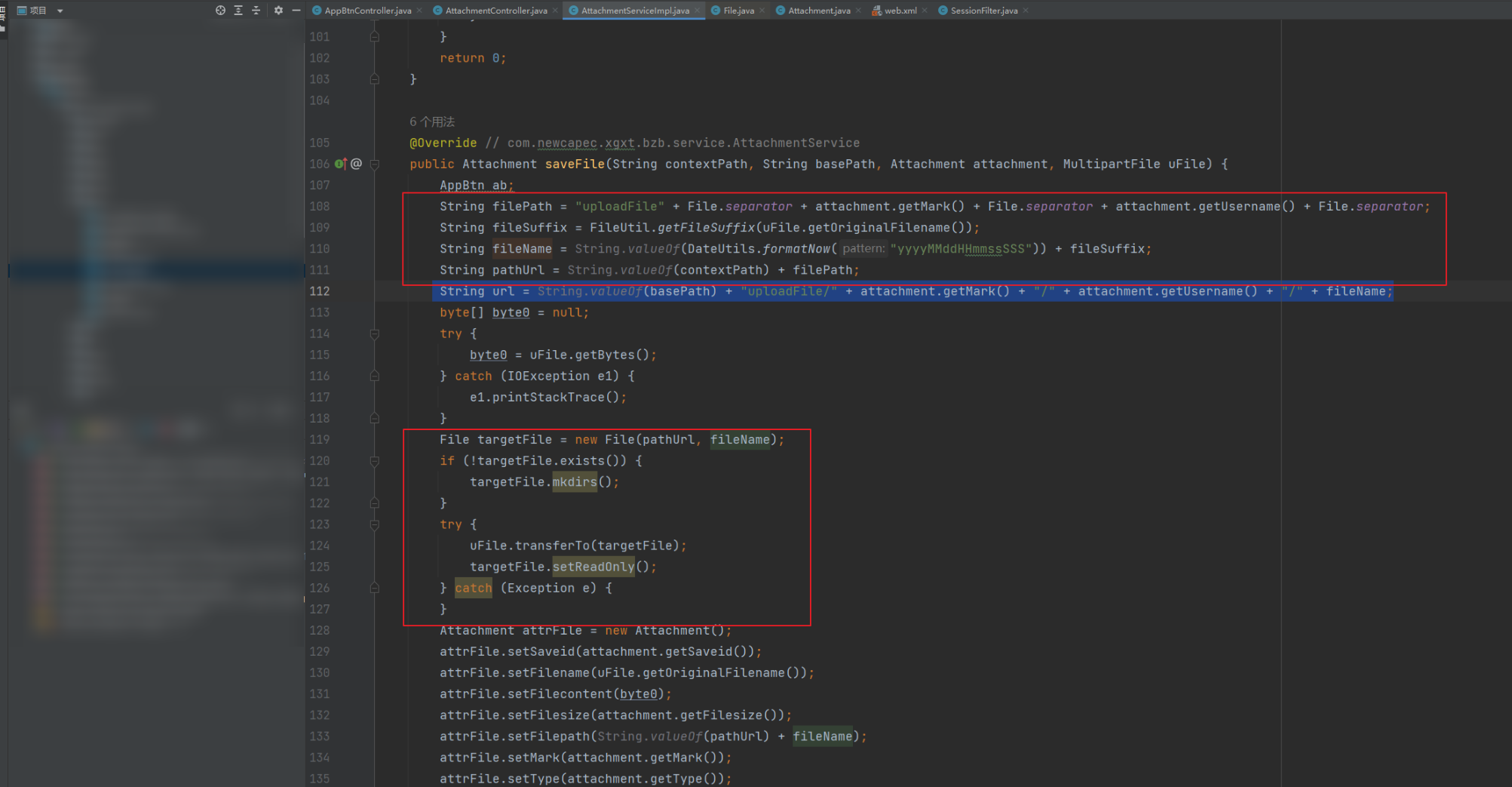1512x787 pixels.
Task: Close the Attachment.java tab
Action: 859,11
